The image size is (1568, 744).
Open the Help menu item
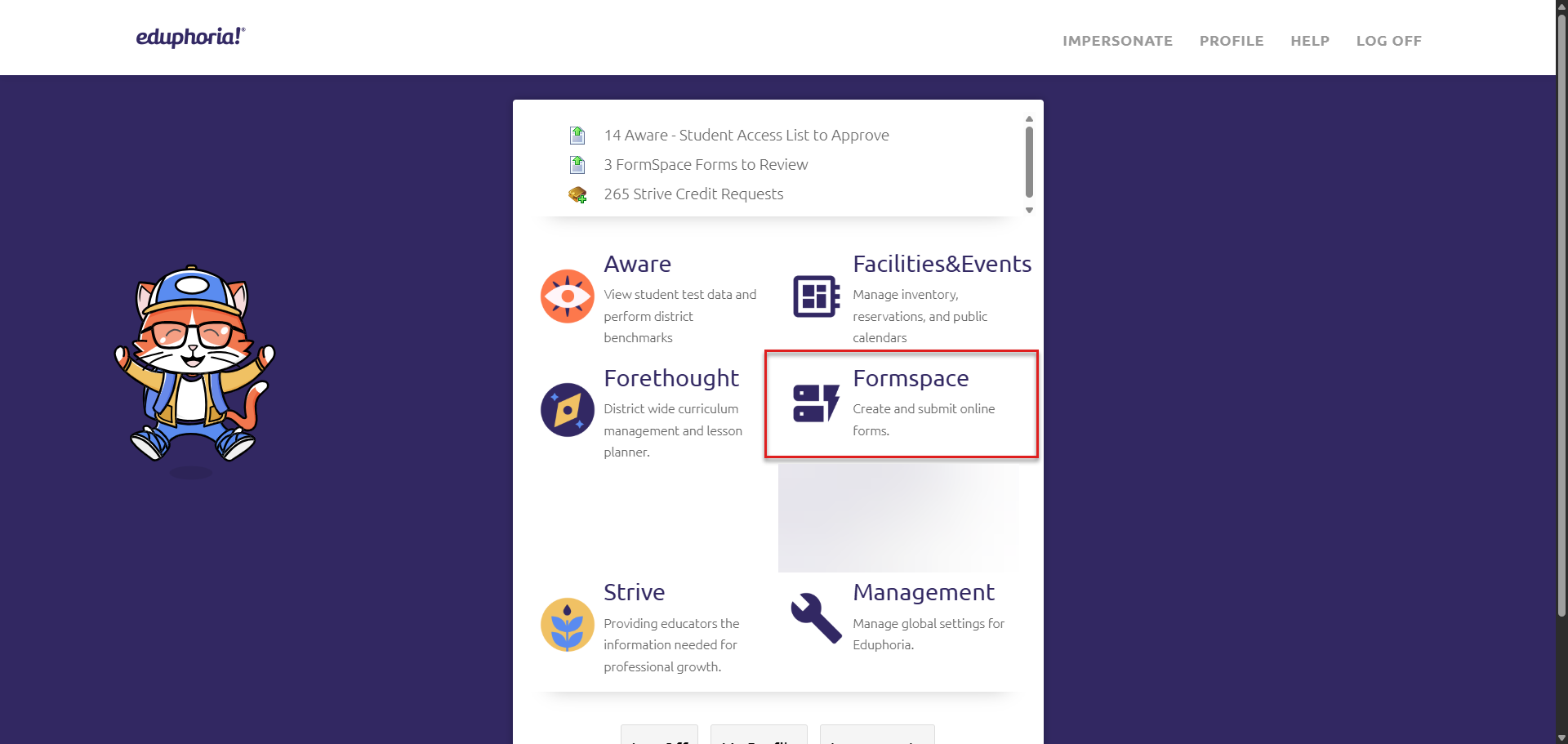point(1309,41)
